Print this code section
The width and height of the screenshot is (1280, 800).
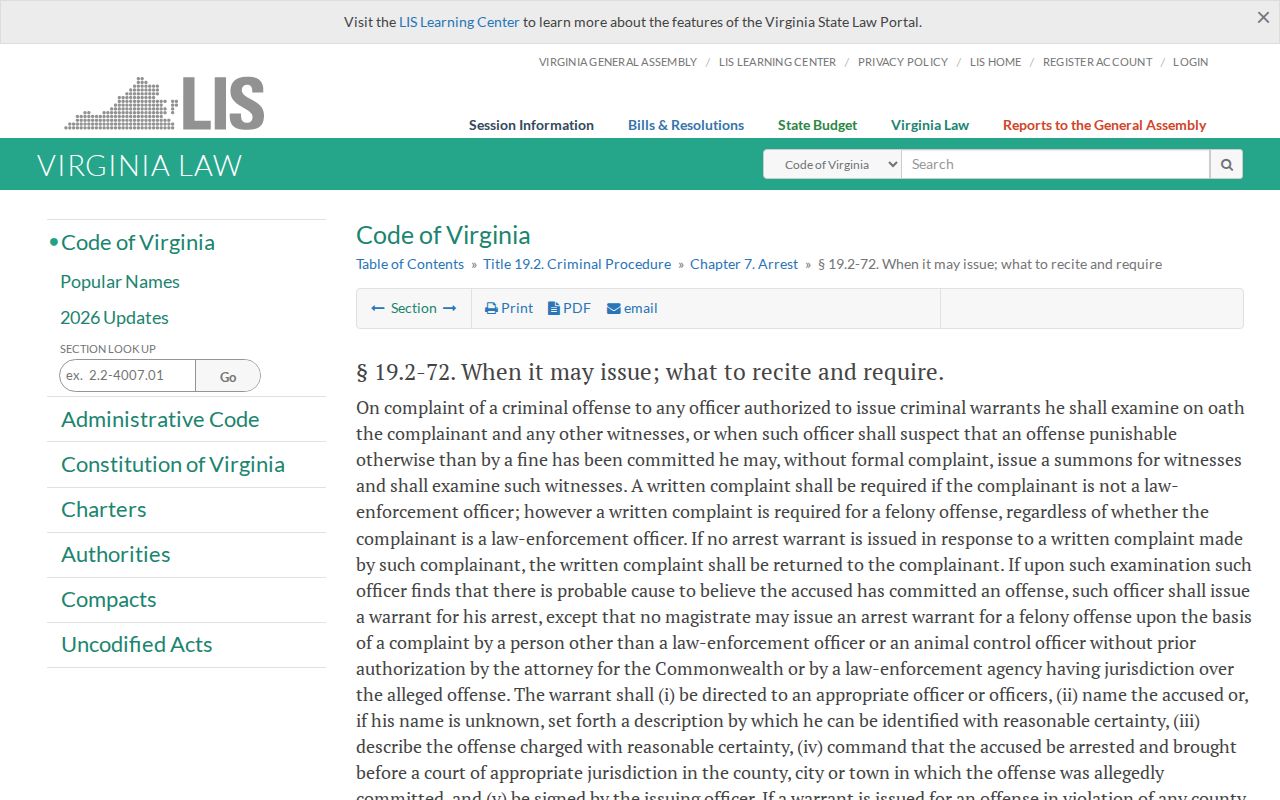[509, 308]
